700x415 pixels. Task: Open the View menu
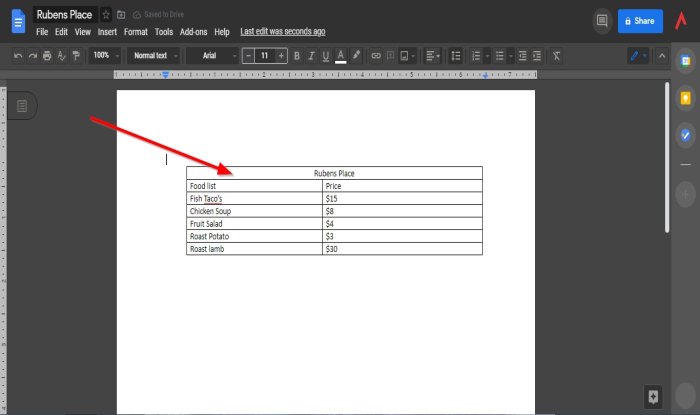[x=83, y=32]
